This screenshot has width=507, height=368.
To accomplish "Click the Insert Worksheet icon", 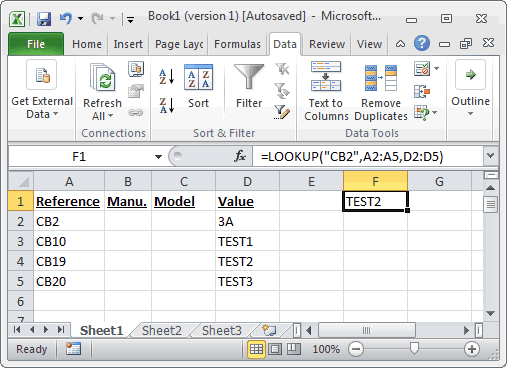I will tap(269, 330).
